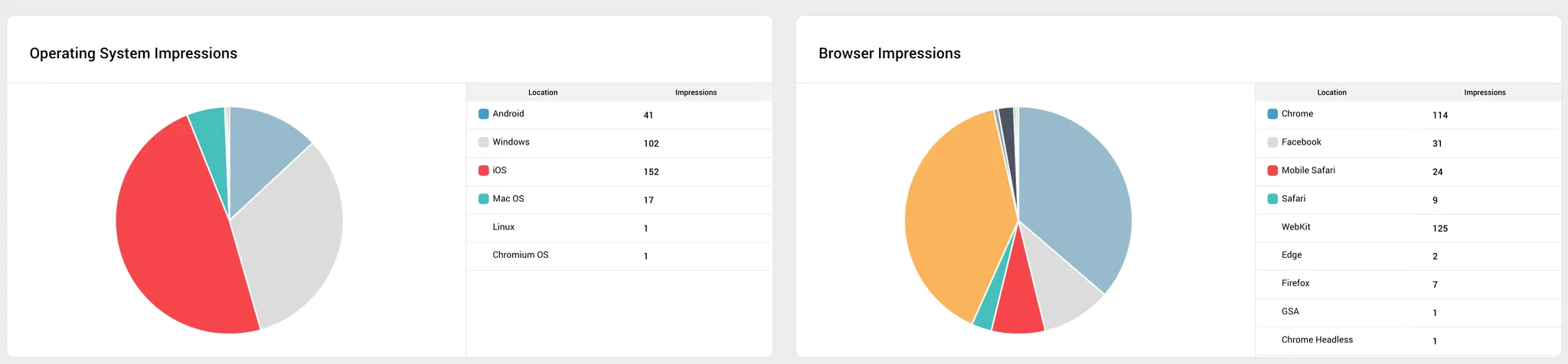Click the Safari teal legend swatch
1568x364 pixels.
[x=1272, y=199]
